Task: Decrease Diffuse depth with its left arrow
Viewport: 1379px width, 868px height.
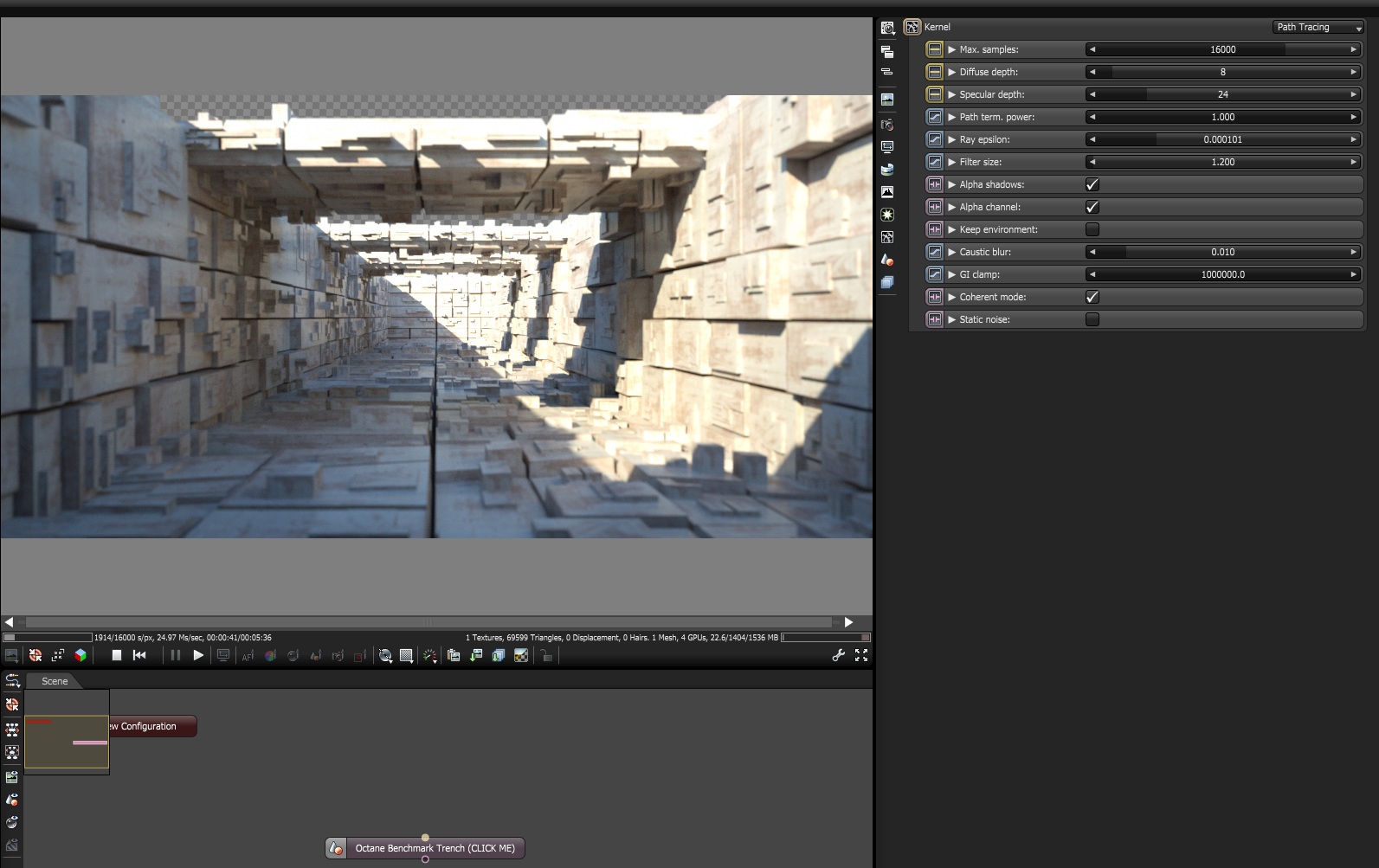Action: pos(1092,72)
